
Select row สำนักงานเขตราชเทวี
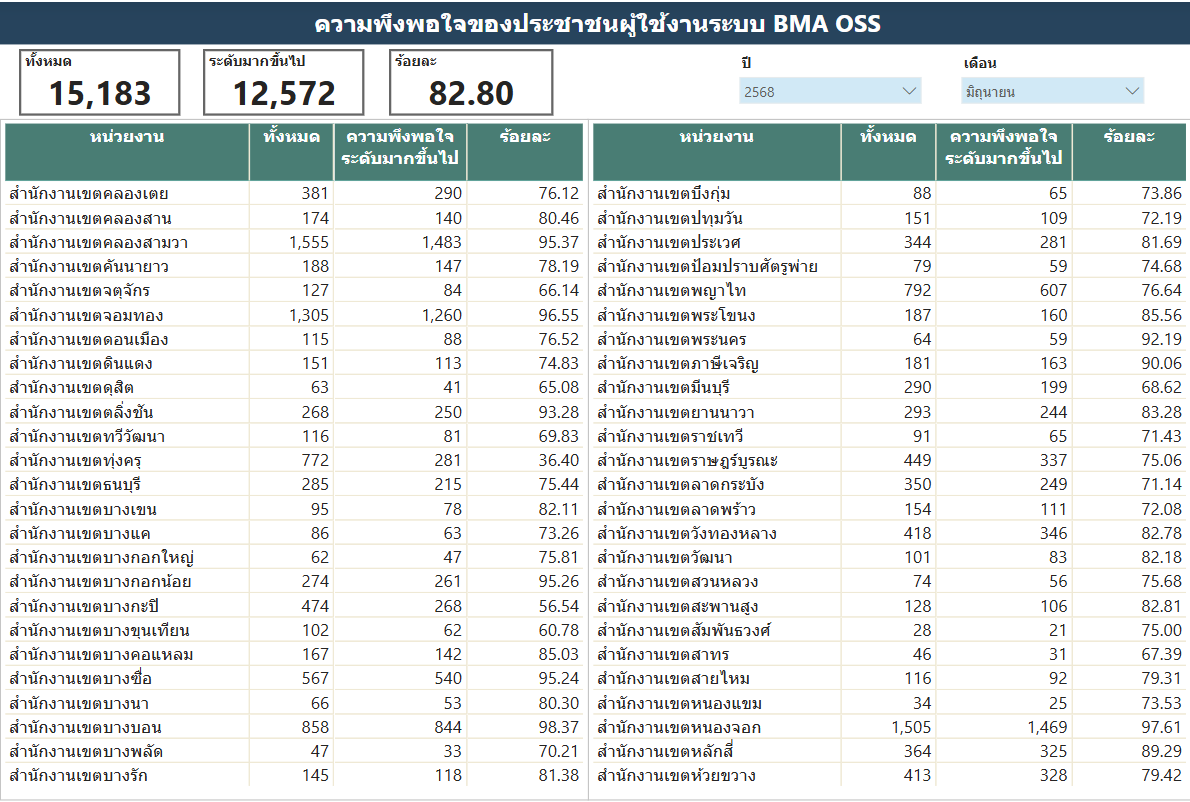click(889, 436)
